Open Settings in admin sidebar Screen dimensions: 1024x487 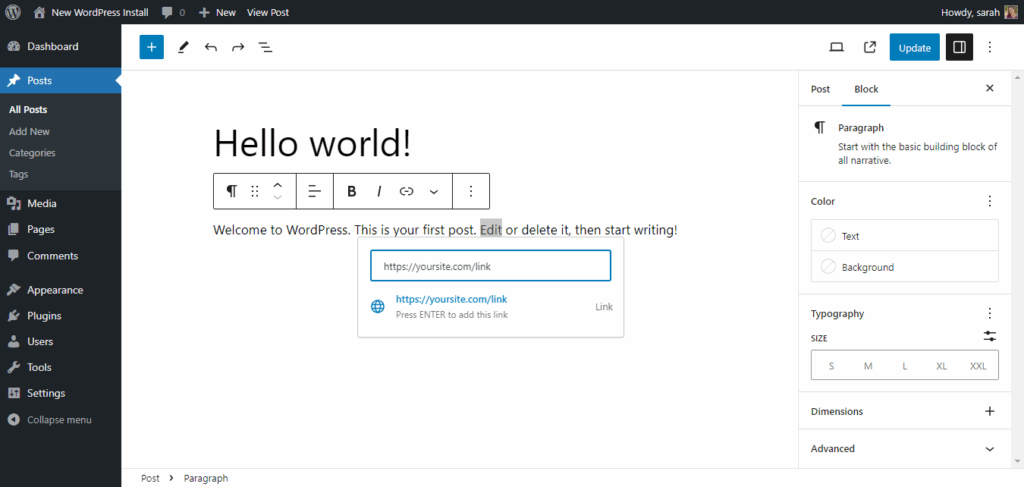coord(60,394)
